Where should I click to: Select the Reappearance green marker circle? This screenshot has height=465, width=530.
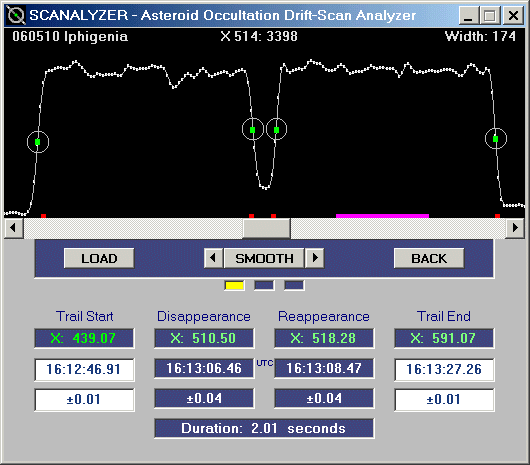click(x=276, y=129)
